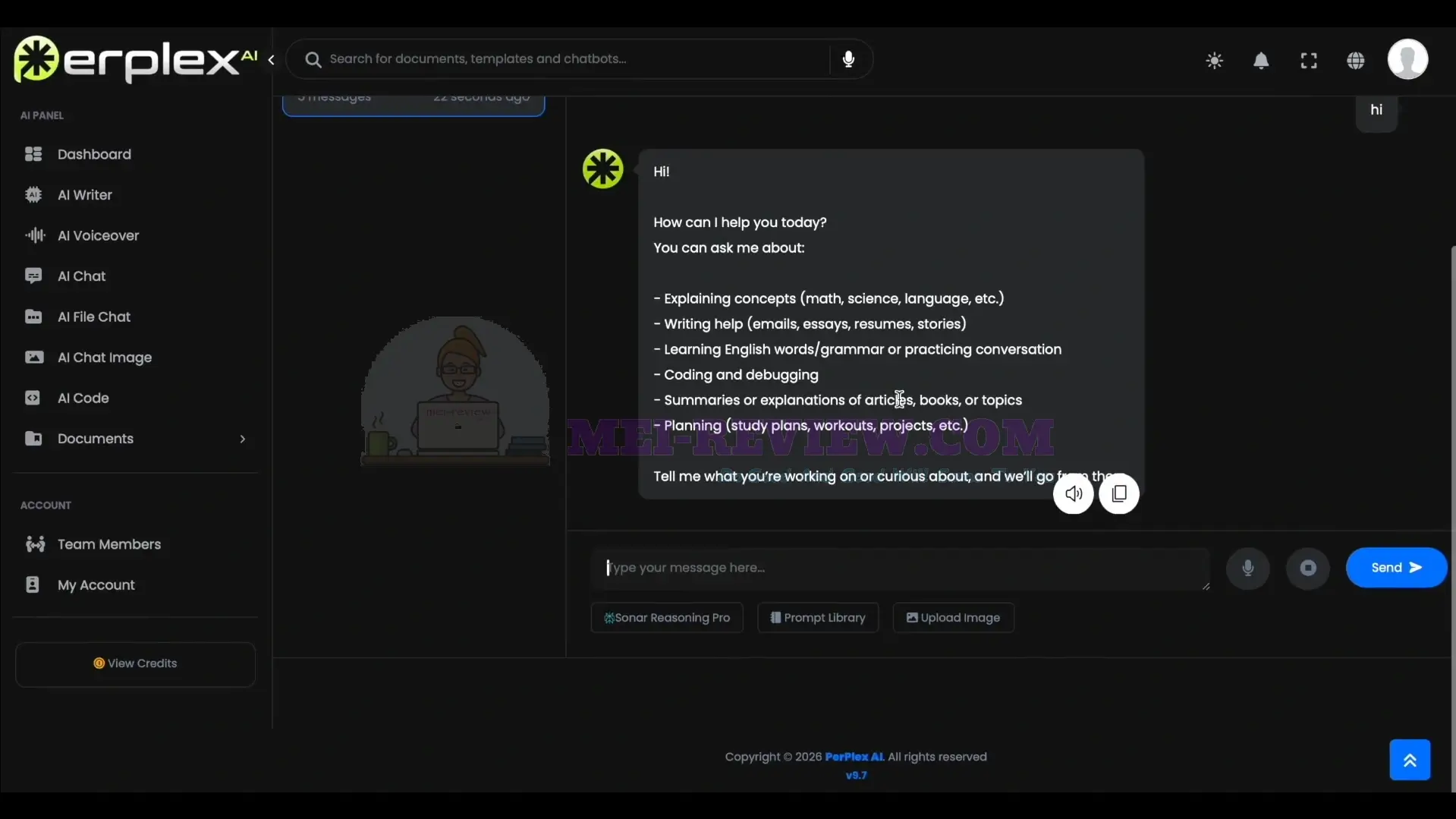This screenshot has height=819, width=1456.
Task: Click Upload Image button
Action: [953, 618]
